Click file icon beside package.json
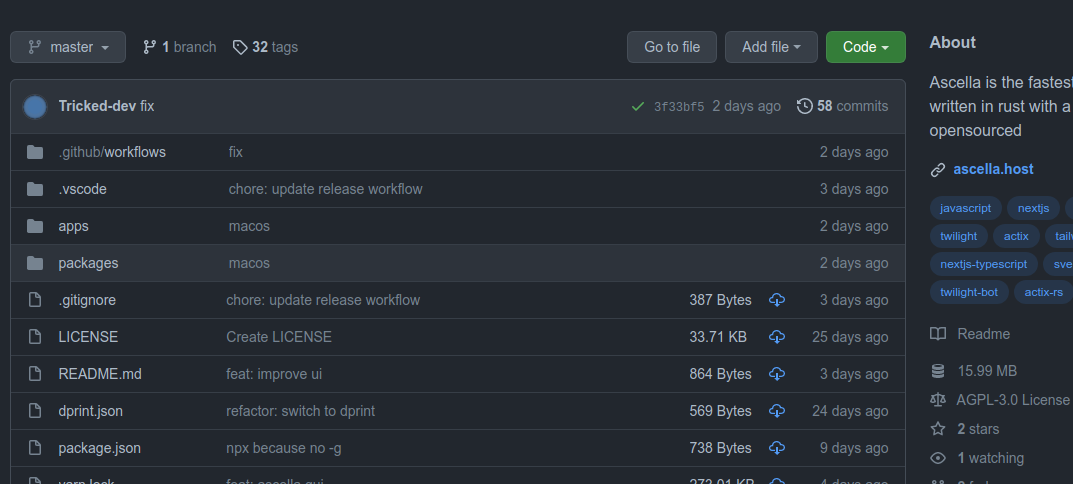 (x=35, y=448)
